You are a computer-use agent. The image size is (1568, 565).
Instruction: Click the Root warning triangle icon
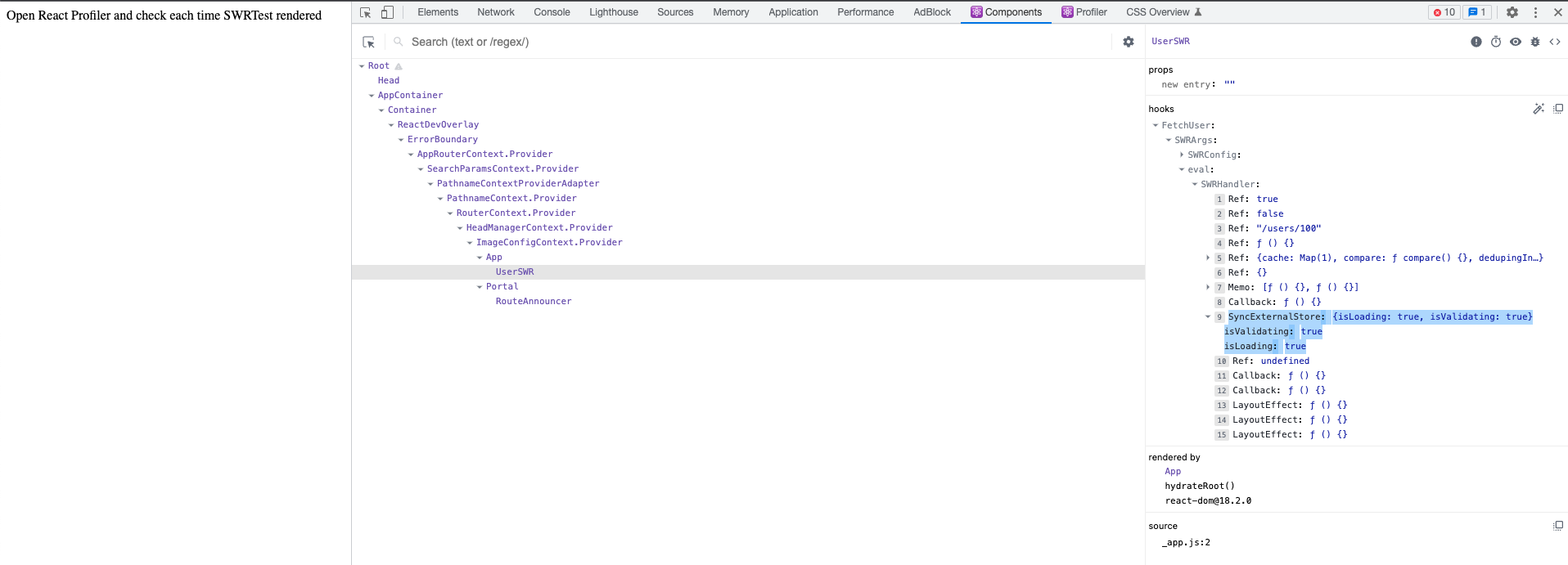click(x=399, y=66)
